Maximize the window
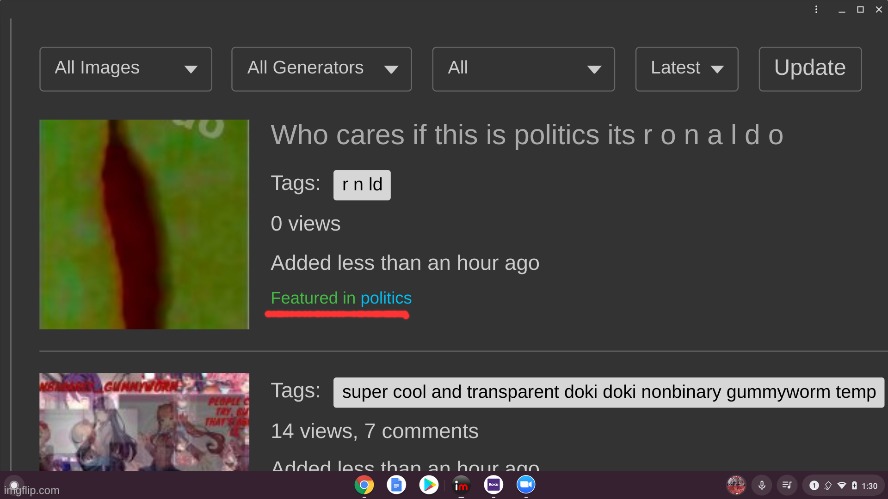The width and height of the screenshot is (888, 499). pos(860,9)
